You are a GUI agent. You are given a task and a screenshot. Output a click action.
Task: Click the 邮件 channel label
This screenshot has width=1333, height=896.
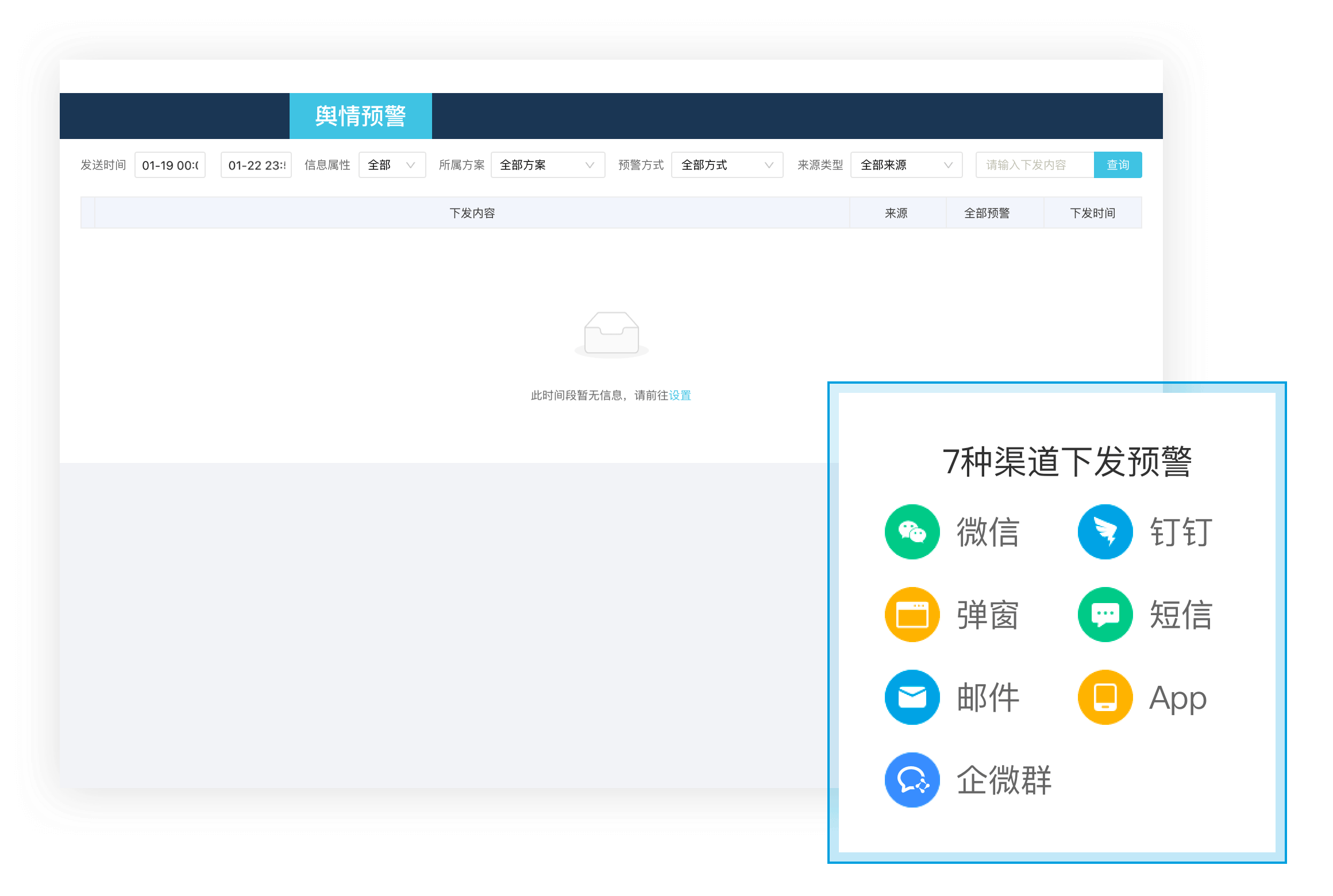[988, 697]
